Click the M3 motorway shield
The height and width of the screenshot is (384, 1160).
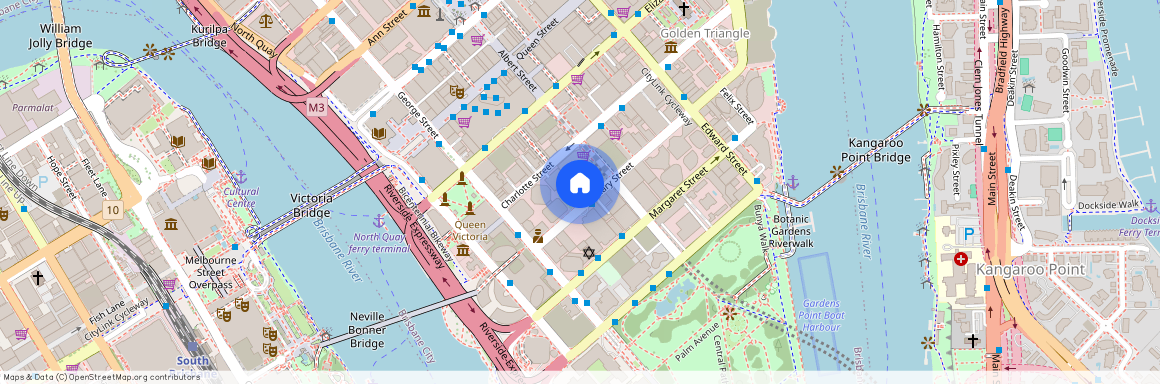pos(317,108)
